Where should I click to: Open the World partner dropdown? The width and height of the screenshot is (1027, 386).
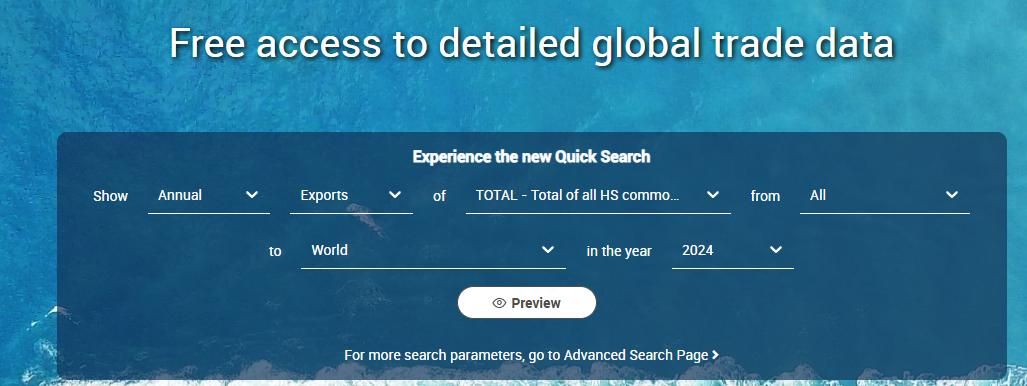coord(433,250)
